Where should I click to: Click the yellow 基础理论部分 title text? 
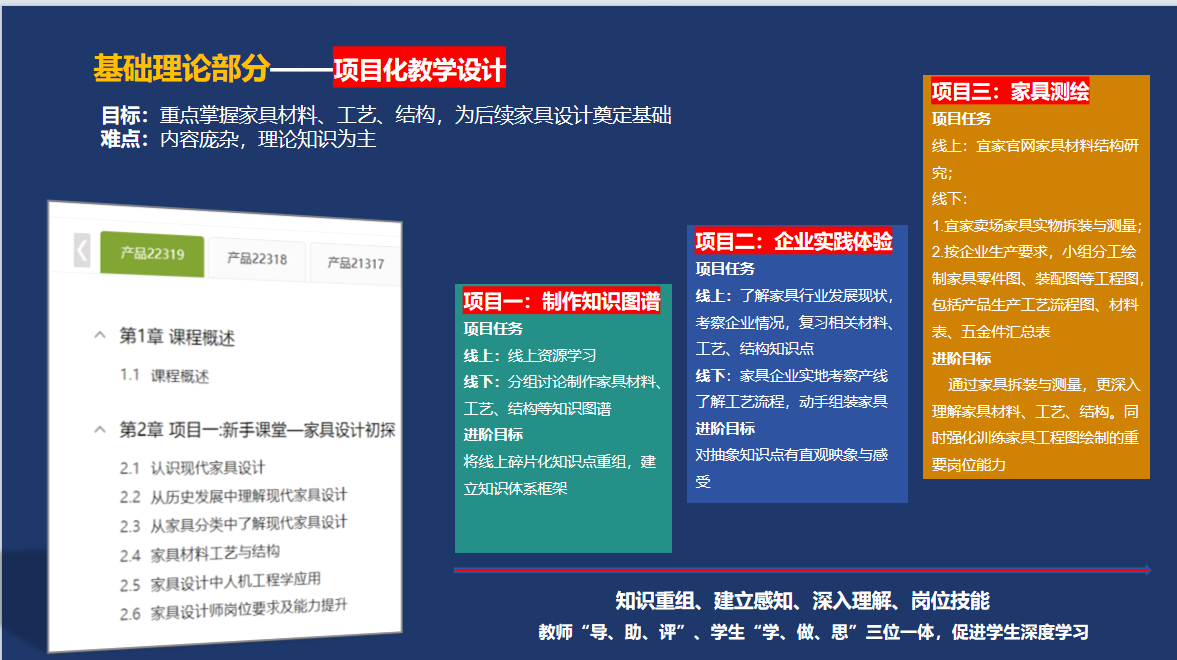click(x=181, y=69)
